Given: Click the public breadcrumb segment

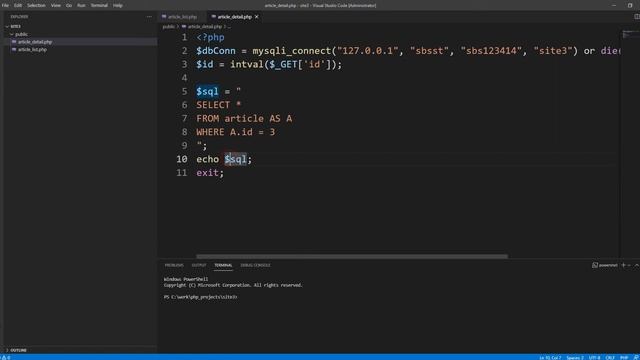Looking at the screenshot, I should click(169, 27).
